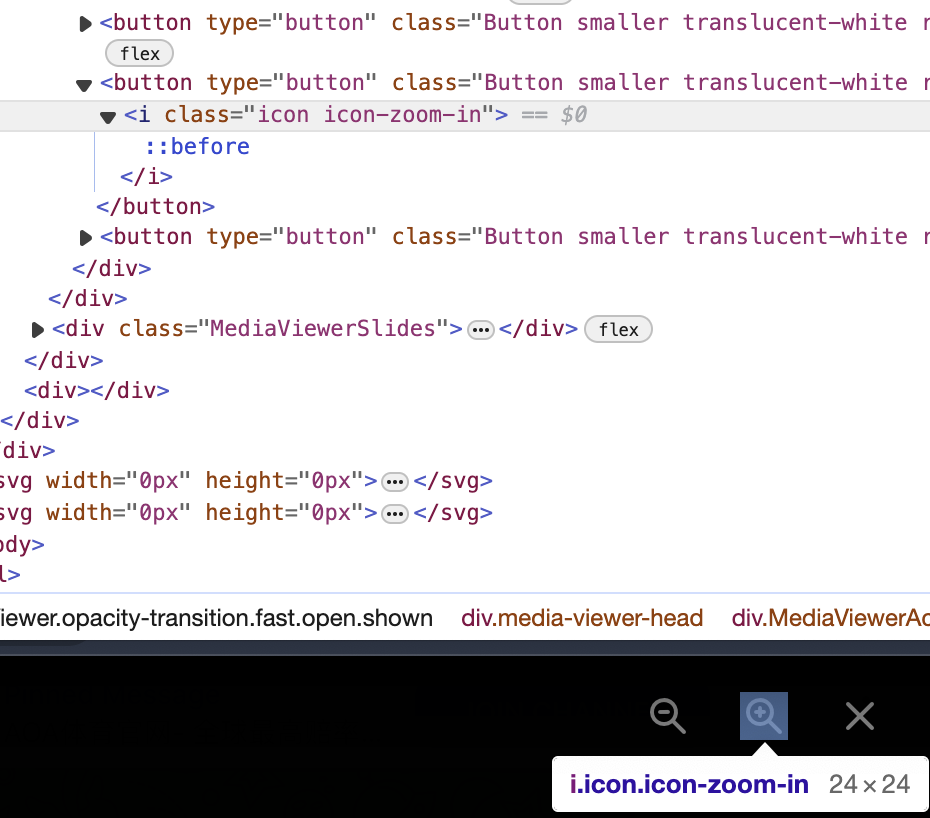Toggle the flex badge beside MediaViewerSlides div
This screenshot has width=930, height=818.
tap(618, 329)
